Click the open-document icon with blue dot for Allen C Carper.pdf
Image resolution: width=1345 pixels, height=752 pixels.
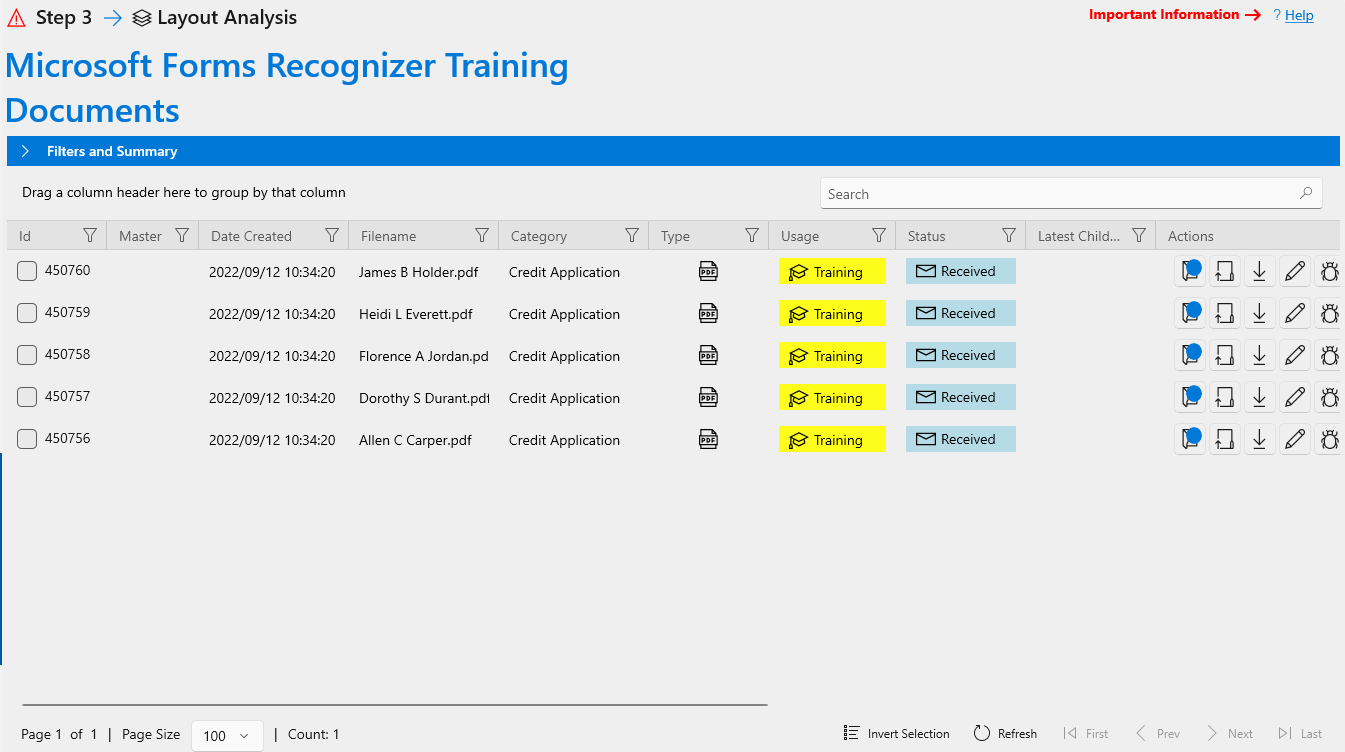pyautogui.click(x=1189, y=439)
